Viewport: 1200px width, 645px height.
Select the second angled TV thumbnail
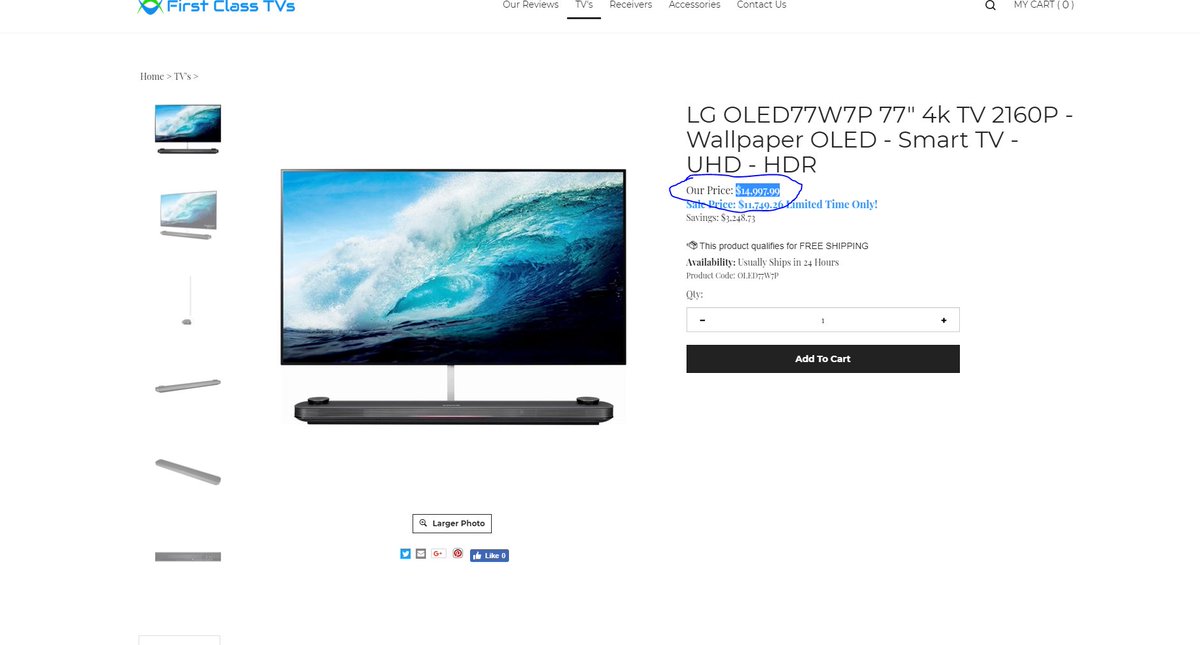pos(188,215)
